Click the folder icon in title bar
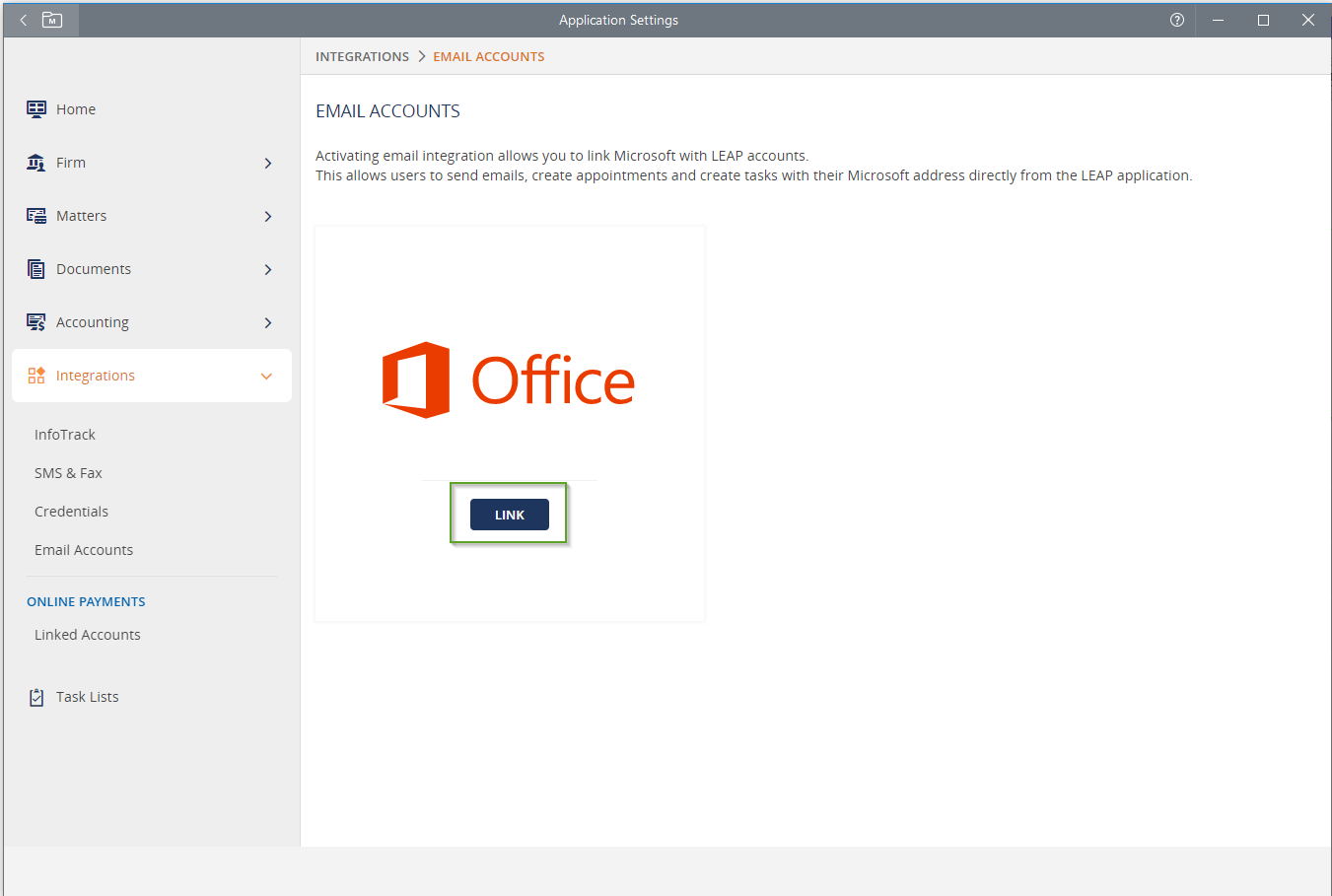Screen dimensions: 1332x896 pyautogui.click(x=52, y=20)
